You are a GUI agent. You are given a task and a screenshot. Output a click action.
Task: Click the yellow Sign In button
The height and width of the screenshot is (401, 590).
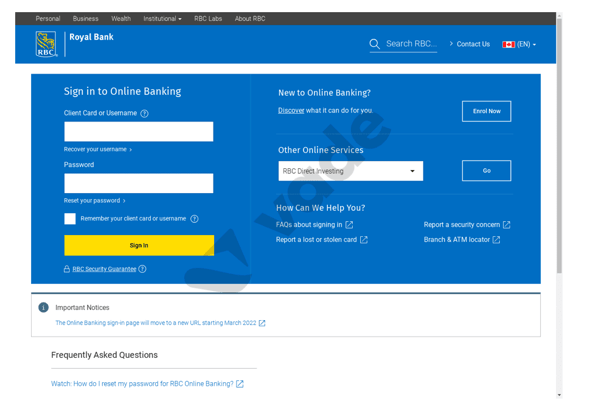[x=139, y=245]
